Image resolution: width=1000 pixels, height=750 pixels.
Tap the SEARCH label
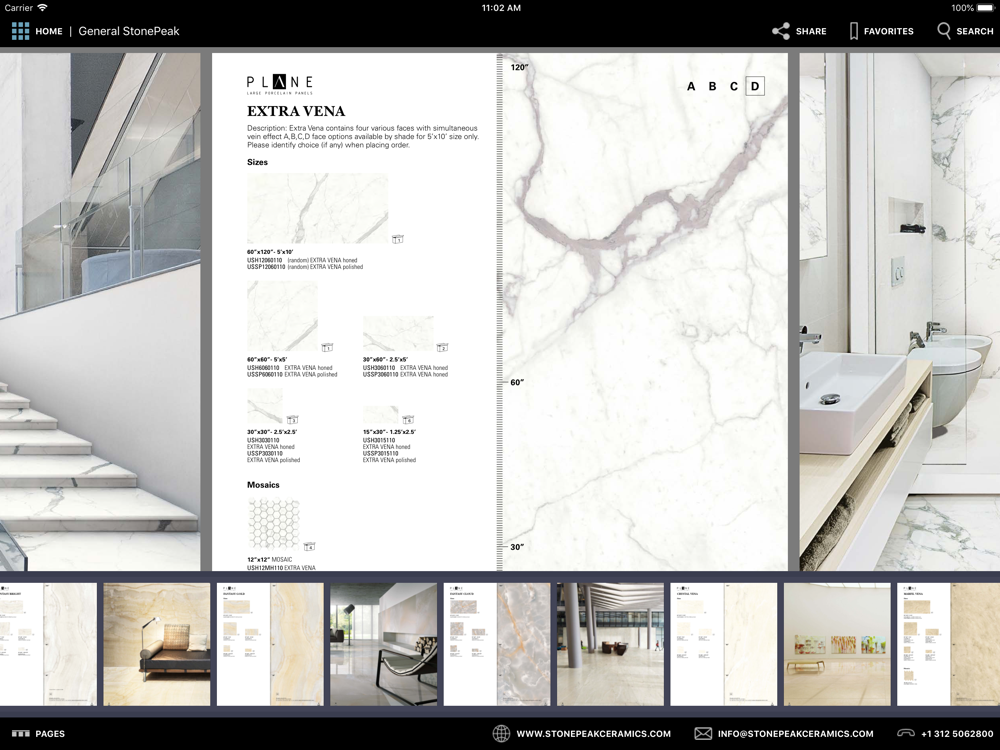click(x=974, y=31)
